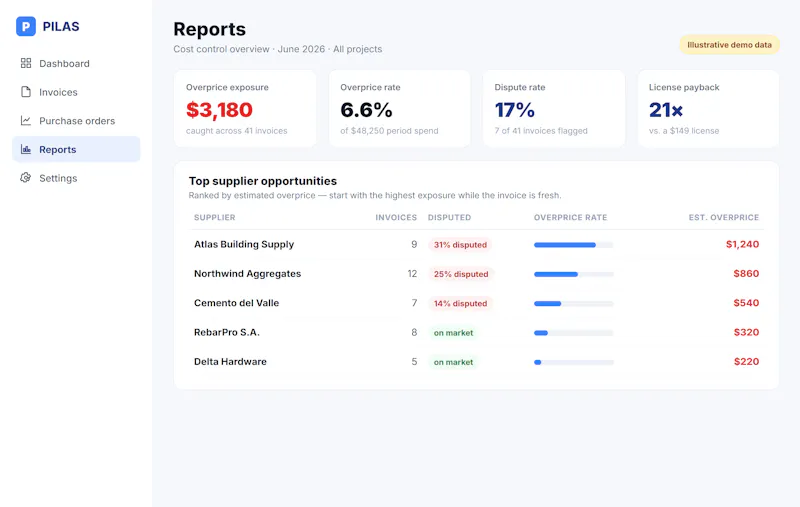Click the Top supplier opportunities heading
Screen dimensions: 800x507
click(x=262, y=181)
